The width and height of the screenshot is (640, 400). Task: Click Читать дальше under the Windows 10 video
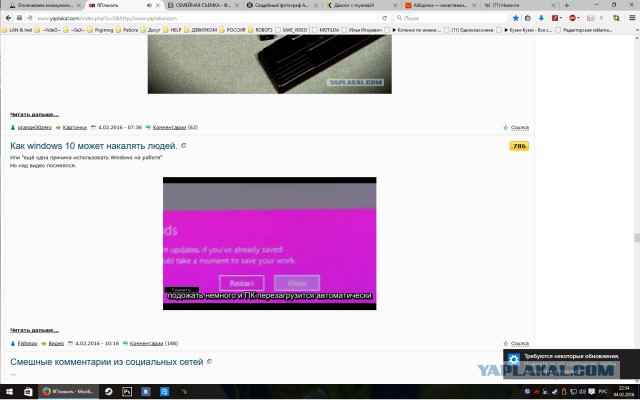point(34,330)
